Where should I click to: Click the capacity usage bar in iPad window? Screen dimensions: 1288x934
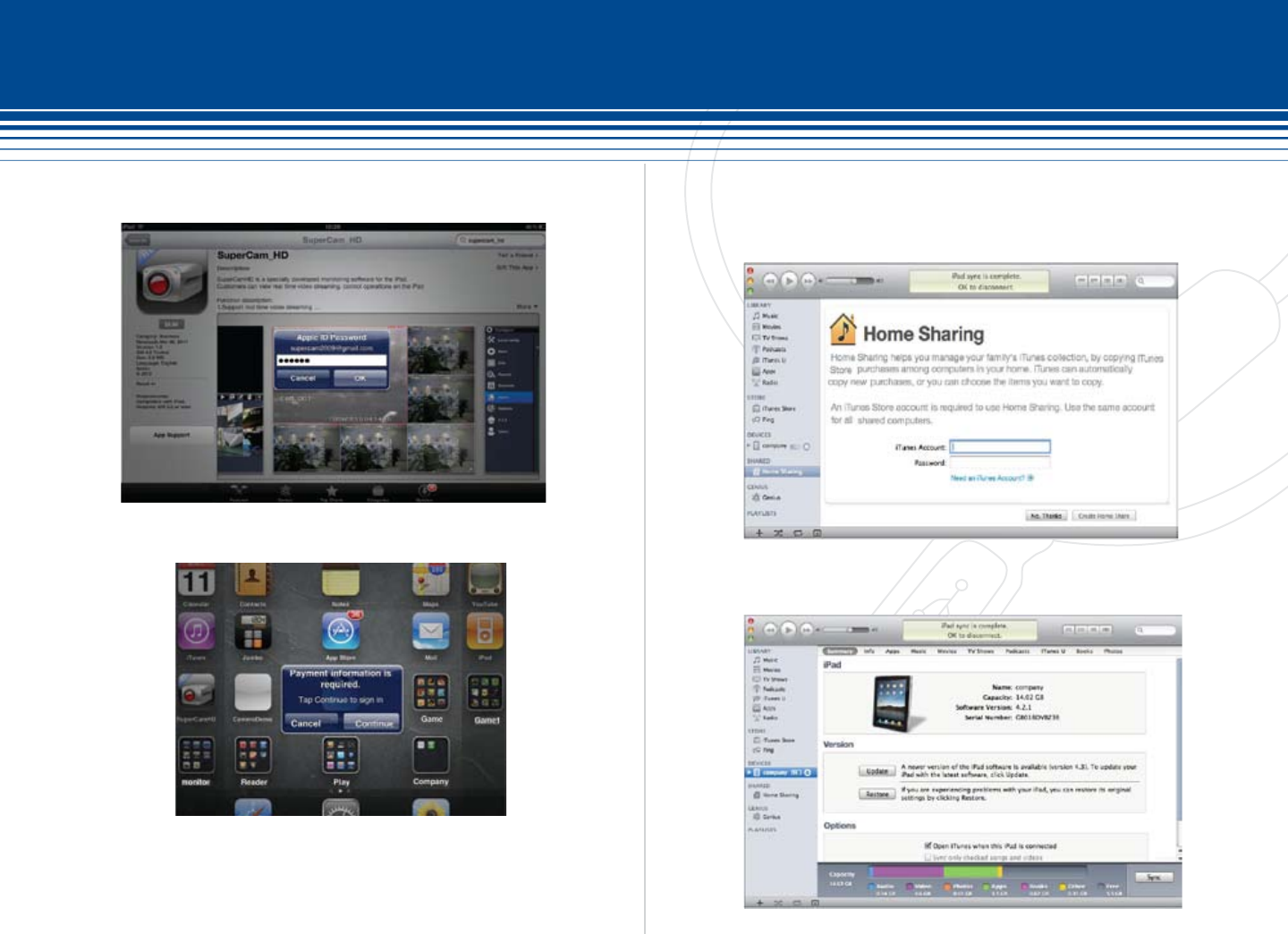(x=978, y=871)
